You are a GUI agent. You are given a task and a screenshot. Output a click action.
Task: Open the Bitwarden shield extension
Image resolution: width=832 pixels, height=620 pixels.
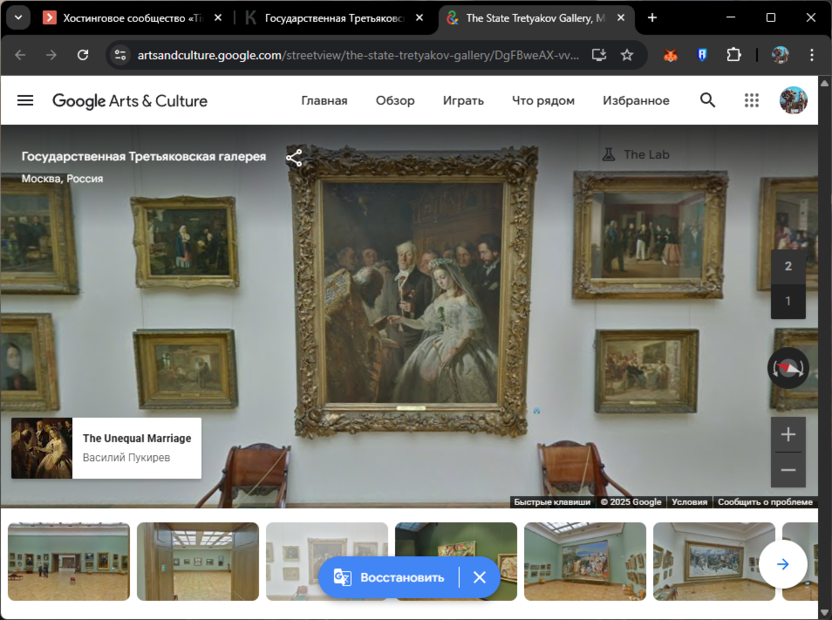pyautogui.click(x=701, y=55)
